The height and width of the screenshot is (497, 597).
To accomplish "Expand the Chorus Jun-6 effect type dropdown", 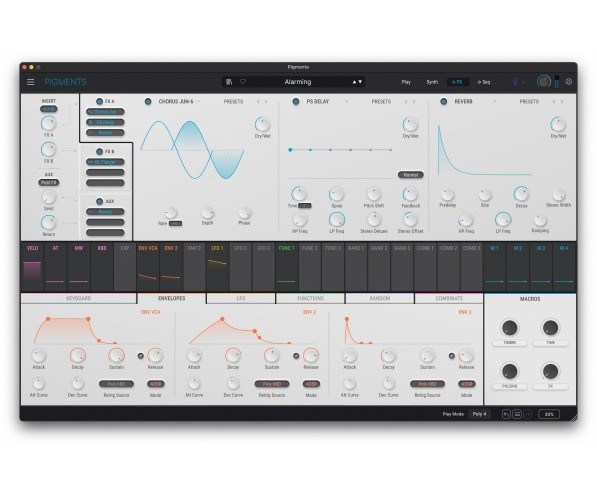I will point(199,101).
